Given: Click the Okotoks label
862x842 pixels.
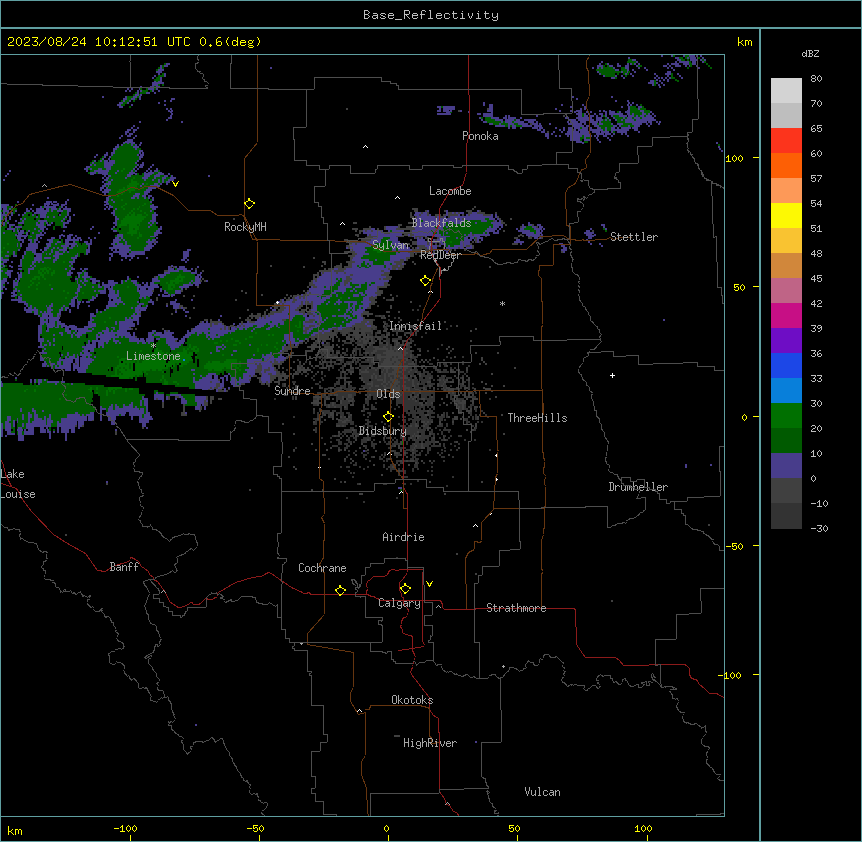Looking at the screenshot, I should [412, 700].
